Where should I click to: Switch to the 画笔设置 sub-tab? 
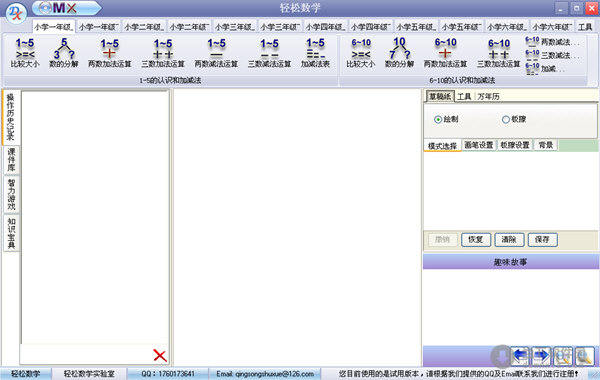click(479, 145)
